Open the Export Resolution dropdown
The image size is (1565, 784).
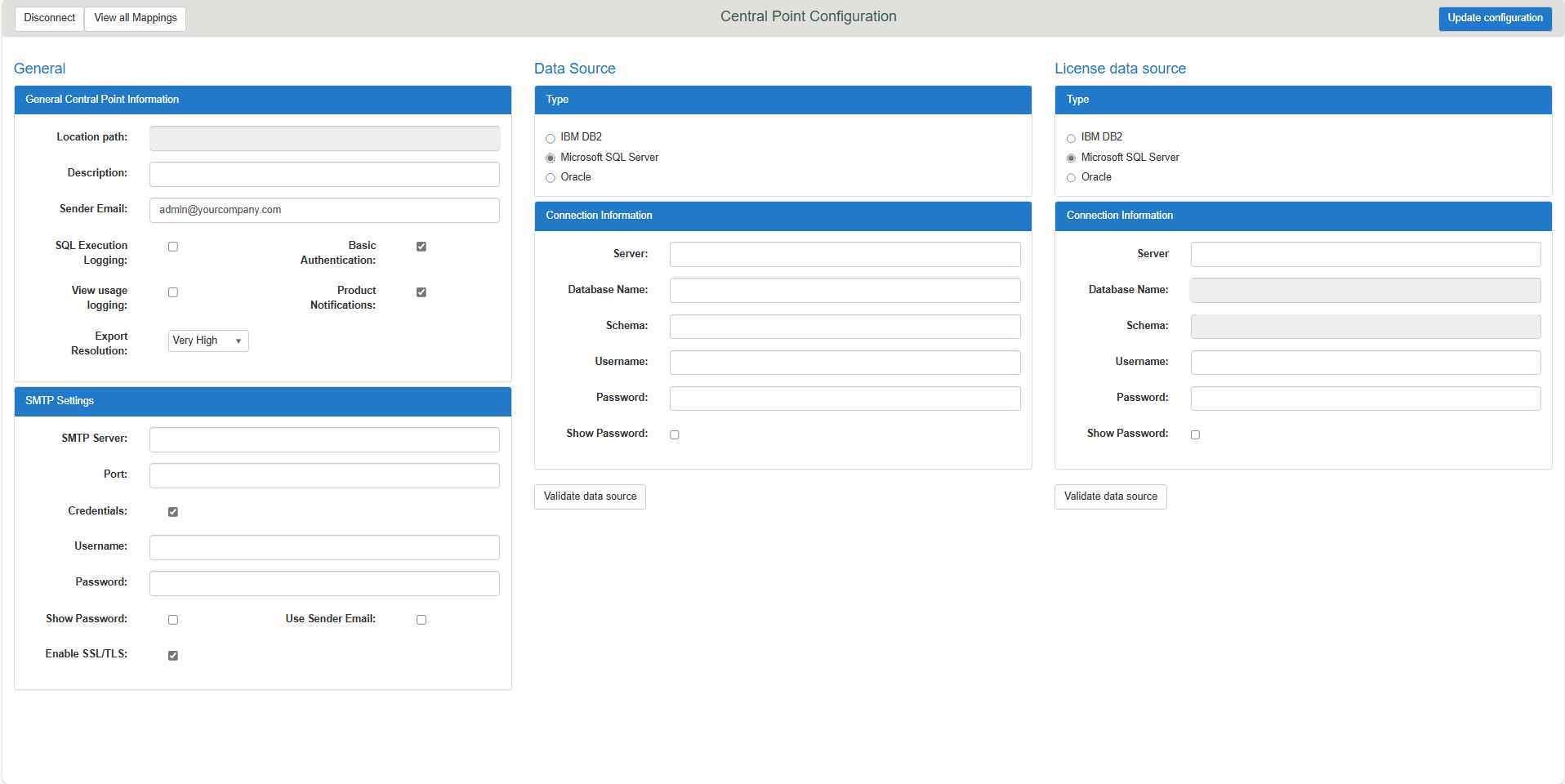coord(208,341)
